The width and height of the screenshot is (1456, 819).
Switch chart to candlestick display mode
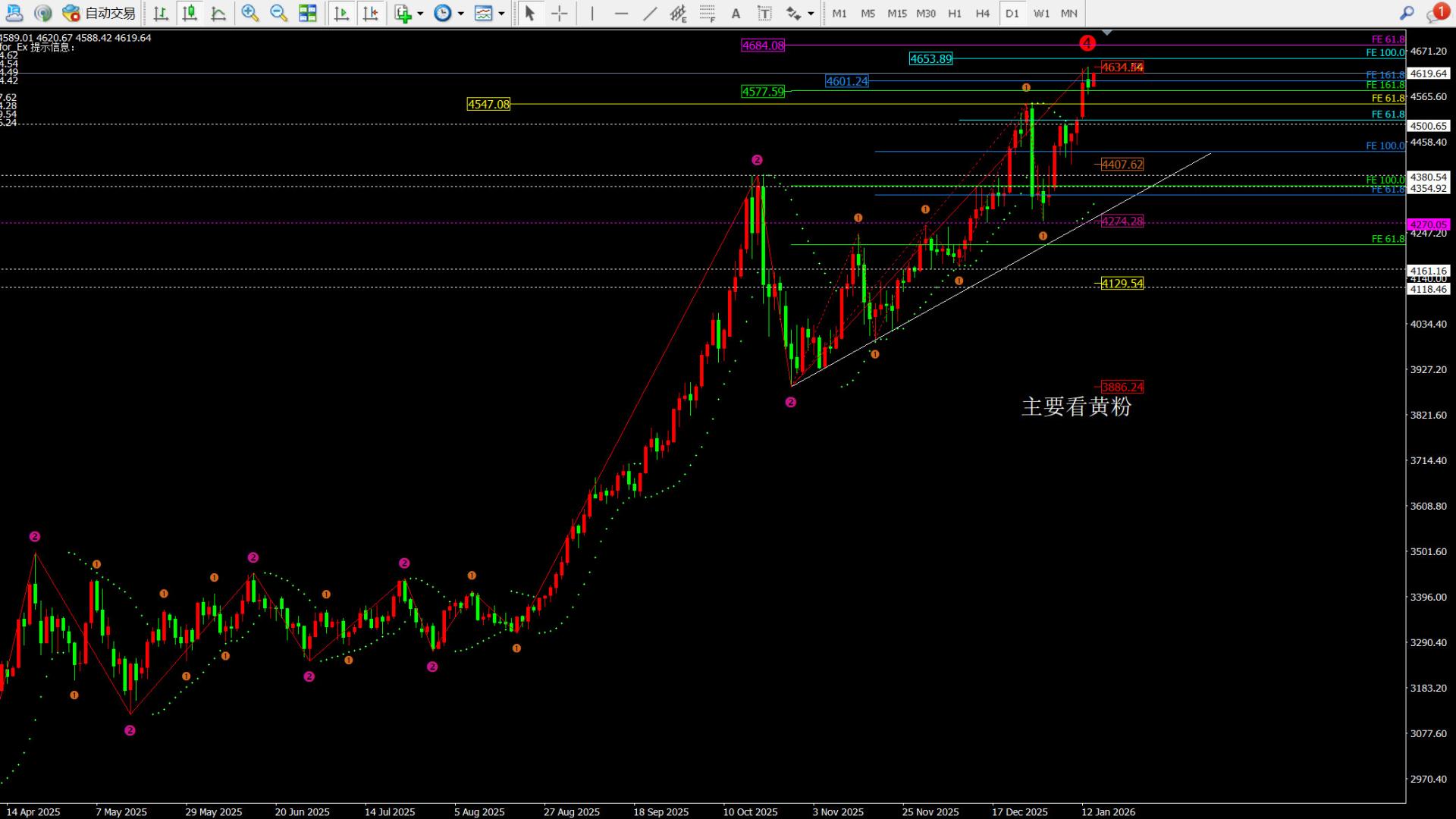(x=190, y=13)
